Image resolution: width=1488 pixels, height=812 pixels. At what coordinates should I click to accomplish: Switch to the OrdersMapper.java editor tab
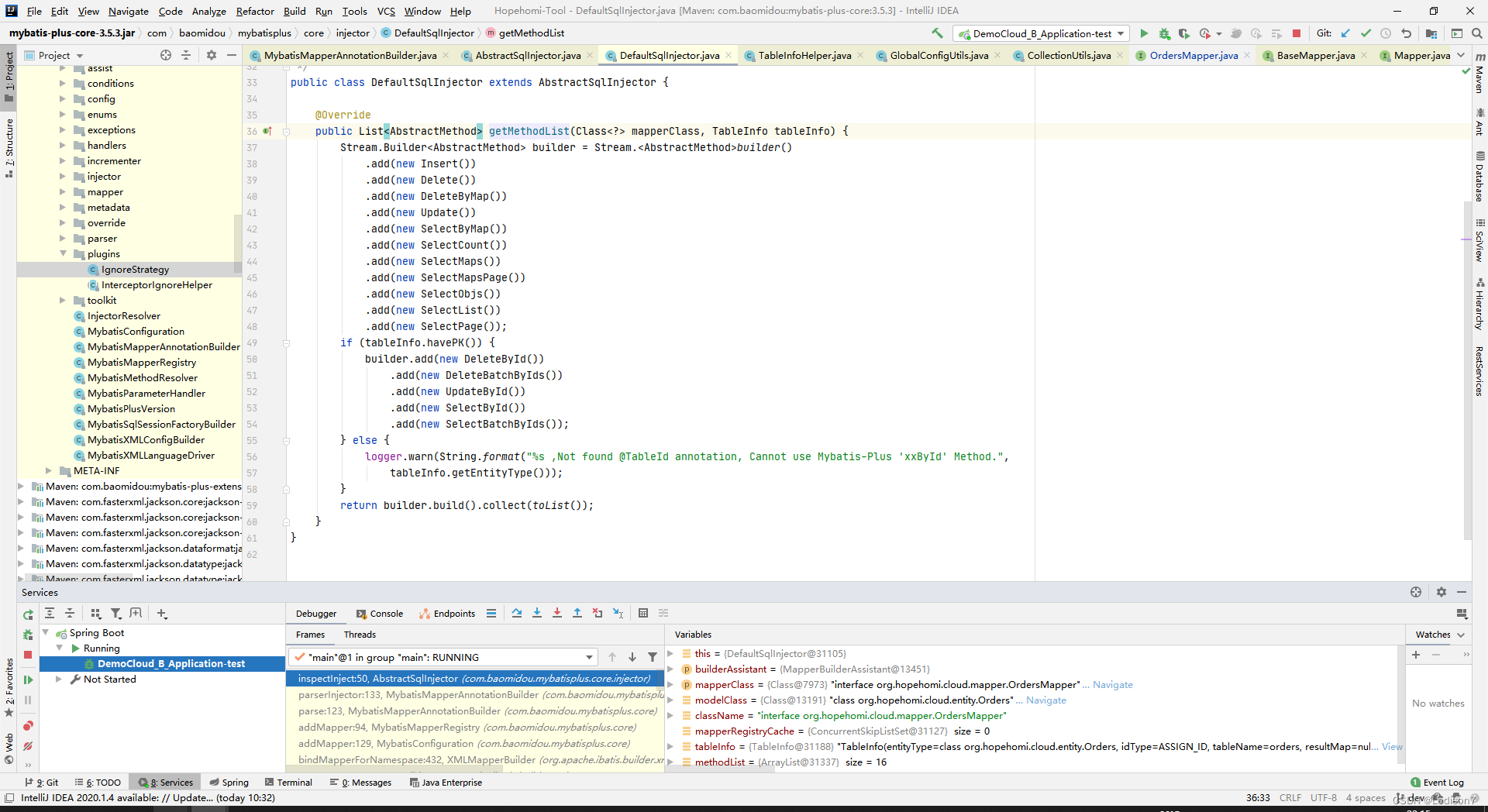point(1193,55)
